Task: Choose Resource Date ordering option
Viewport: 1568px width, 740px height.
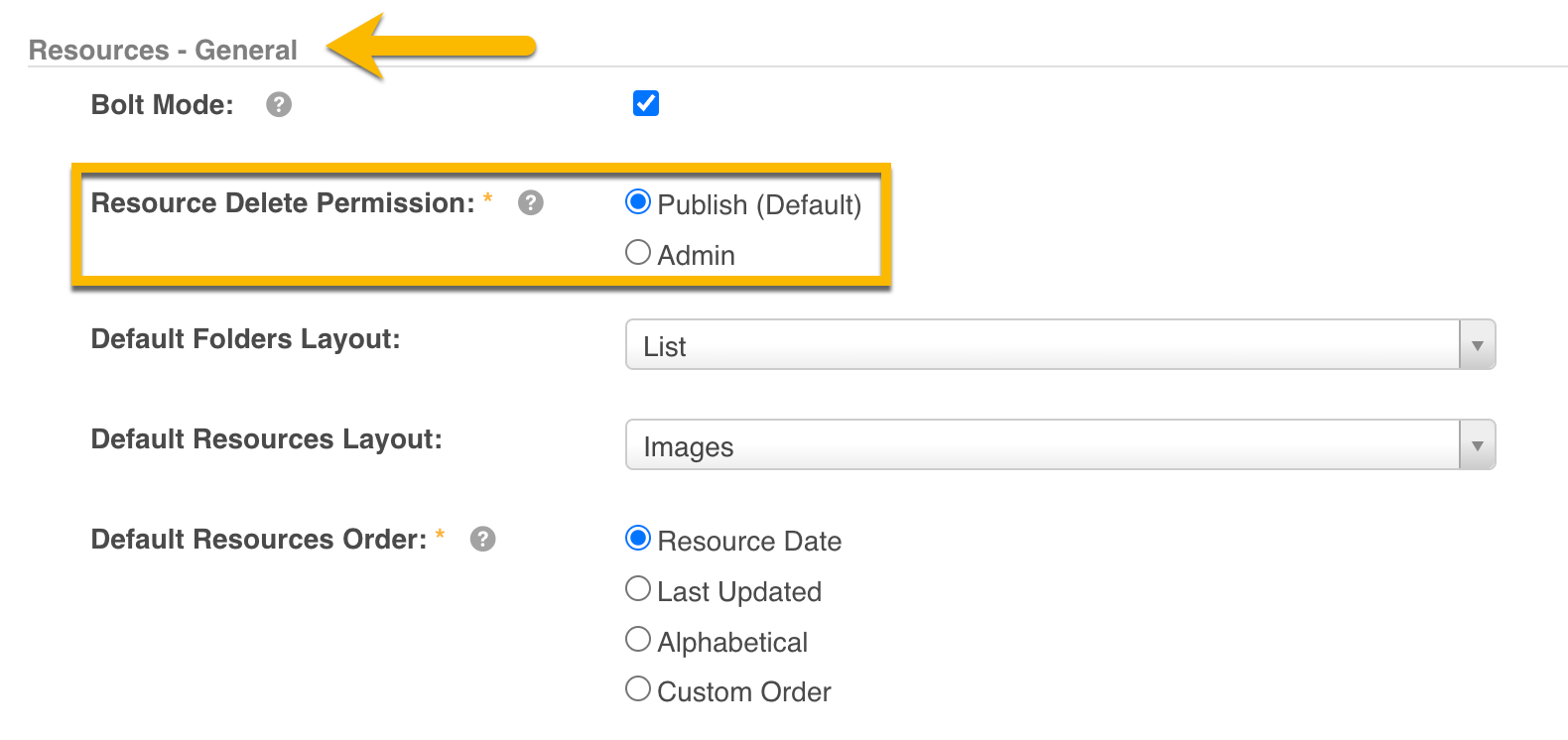Action: [x=638, y=539]
